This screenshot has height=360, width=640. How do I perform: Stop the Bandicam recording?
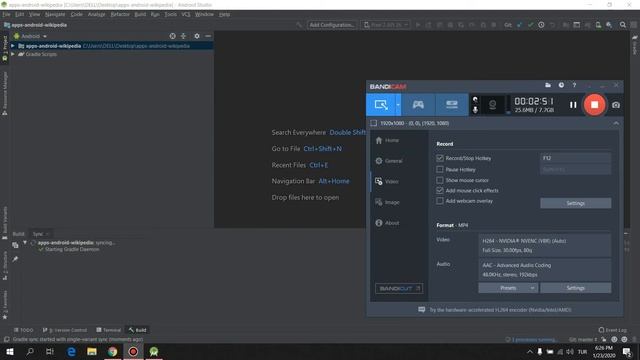(x=594, y=105)
